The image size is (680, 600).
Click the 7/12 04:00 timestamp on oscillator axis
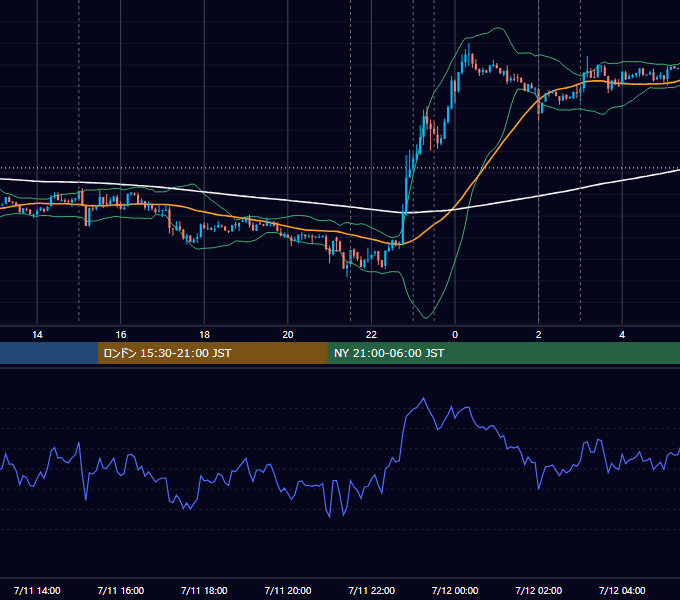tap(622, 590)
